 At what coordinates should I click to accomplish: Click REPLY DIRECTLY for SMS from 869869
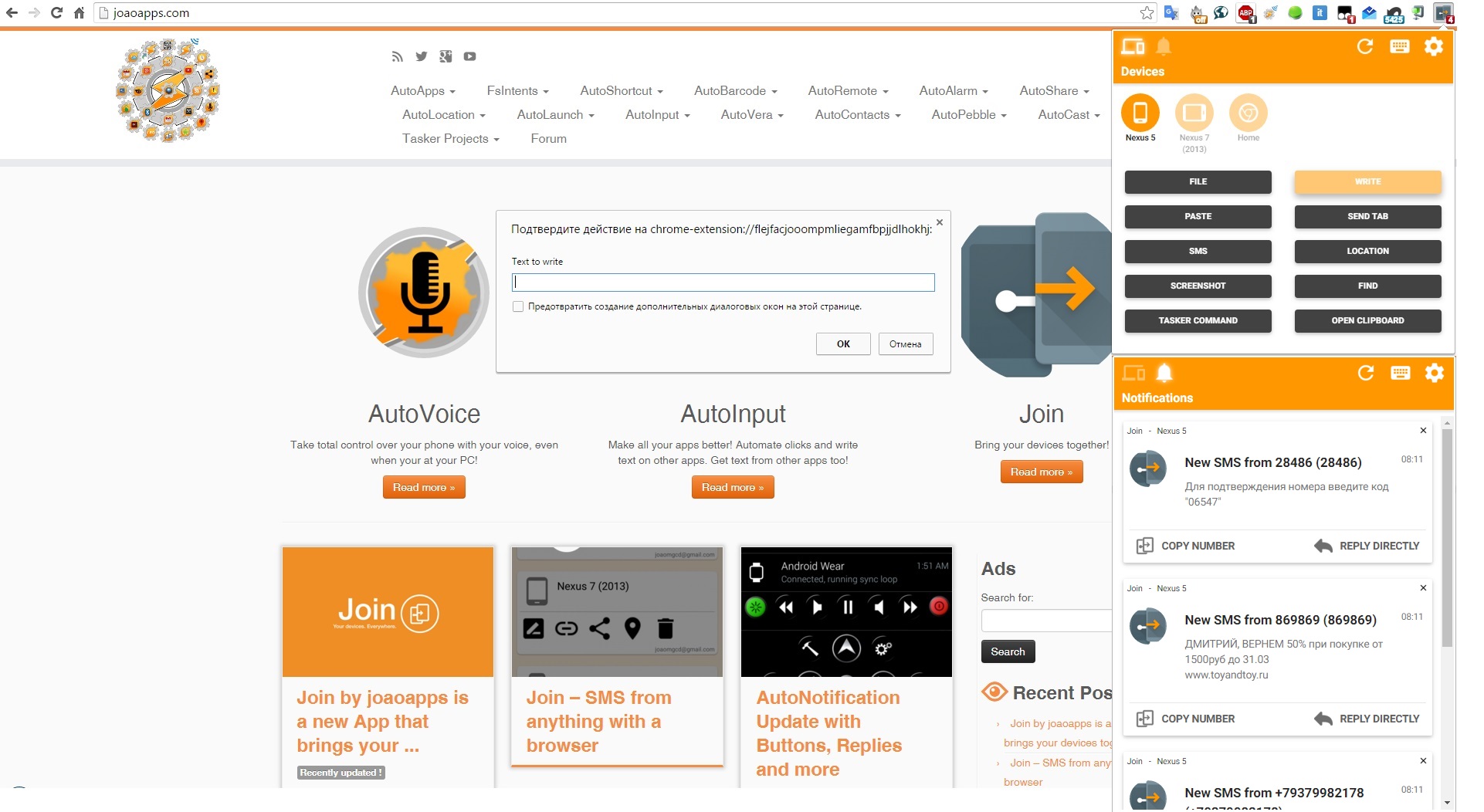1367,719
